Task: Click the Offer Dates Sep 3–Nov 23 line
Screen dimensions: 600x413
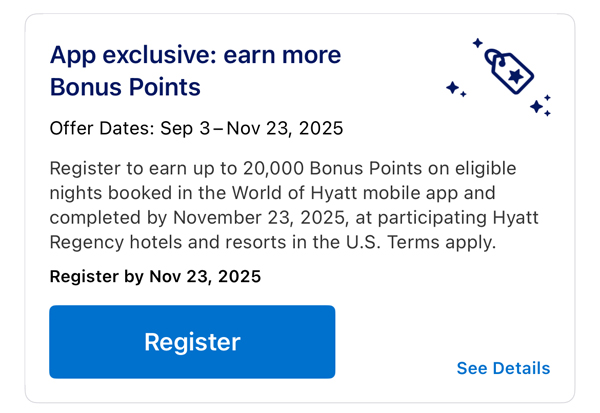Action: tap(196, 128)
